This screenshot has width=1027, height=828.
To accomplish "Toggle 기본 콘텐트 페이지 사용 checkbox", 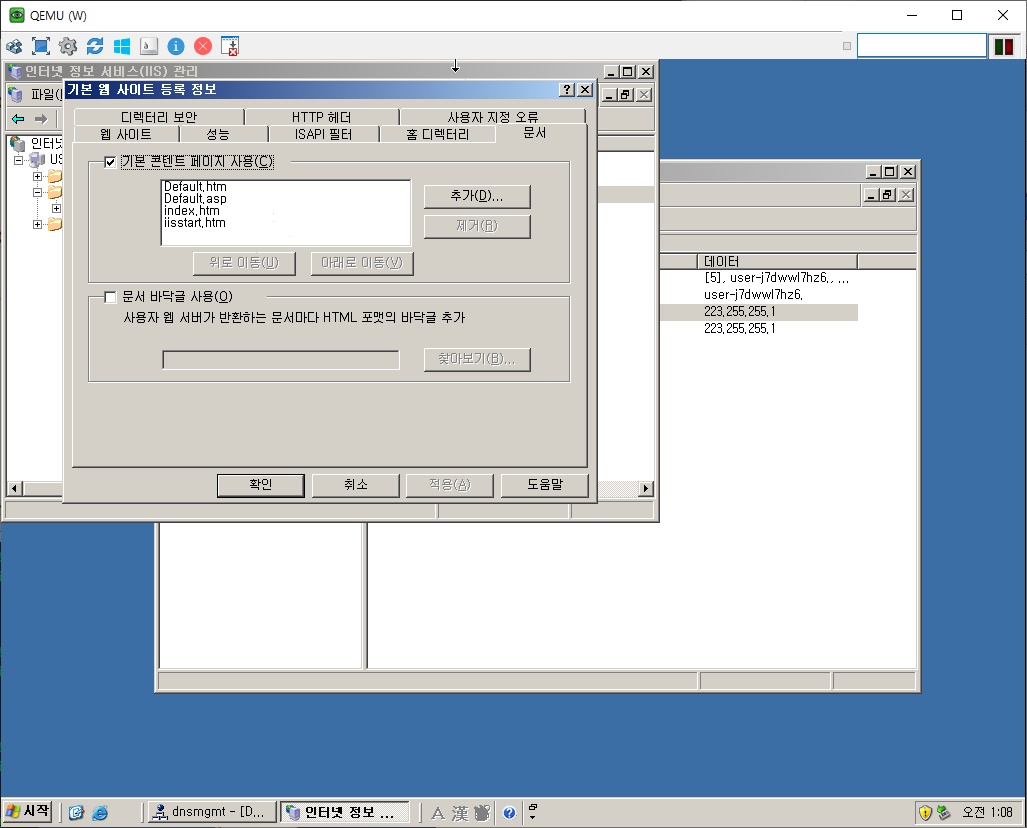I will [x=110, y=162].
